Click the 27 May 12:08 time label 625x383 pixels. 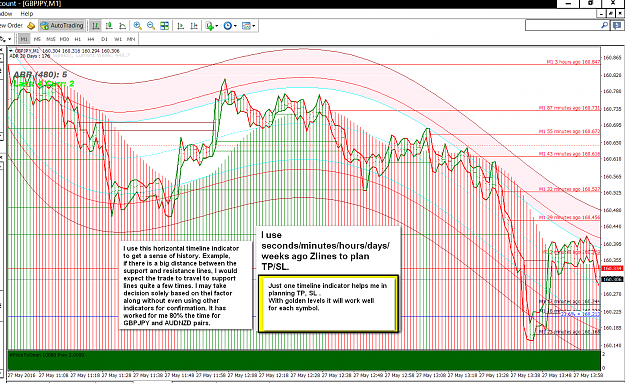[x=242, y=375]
